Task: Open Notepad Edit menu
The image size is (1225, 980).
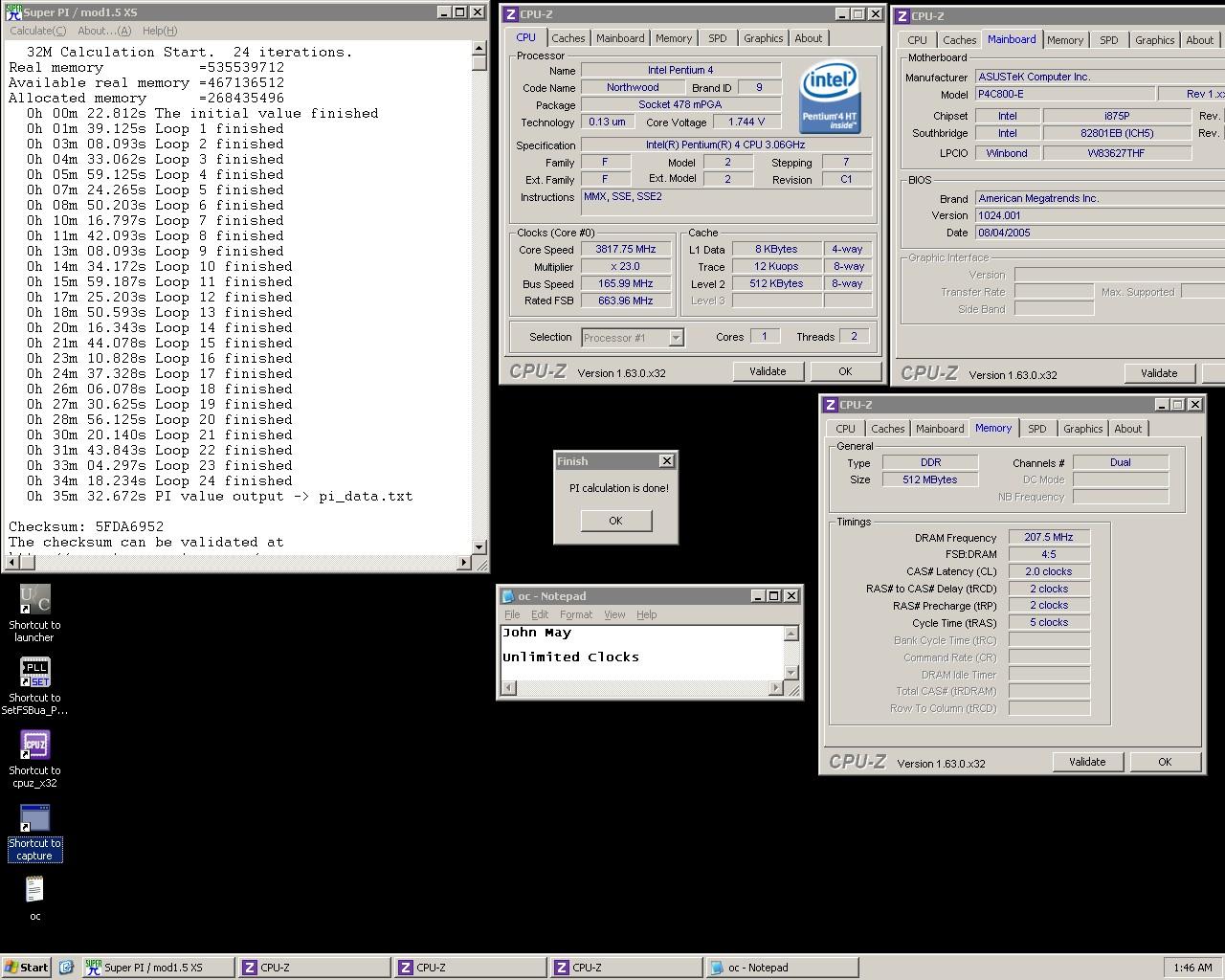Action: (x=540, y=614)
